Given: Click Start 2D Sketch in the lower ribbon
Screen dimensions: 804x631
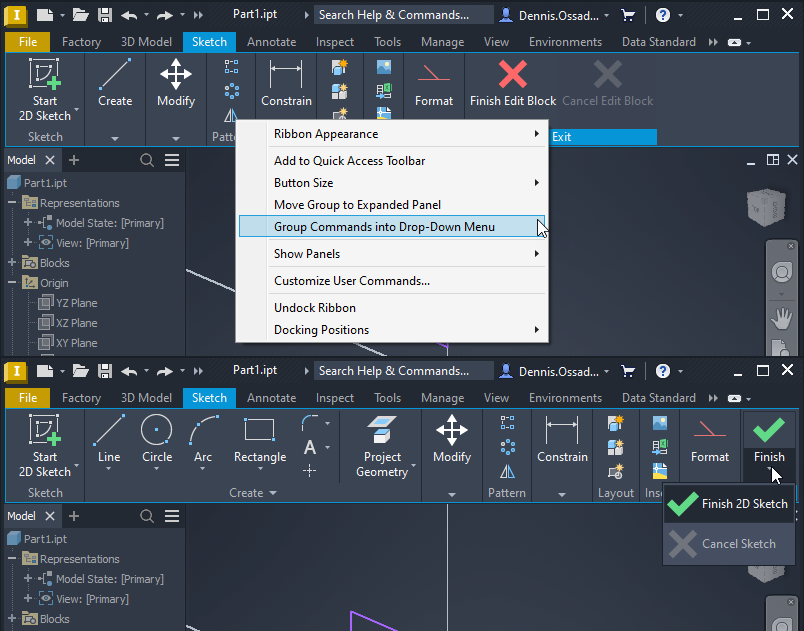Looking at the screenshot, I should tap(45, 446).
